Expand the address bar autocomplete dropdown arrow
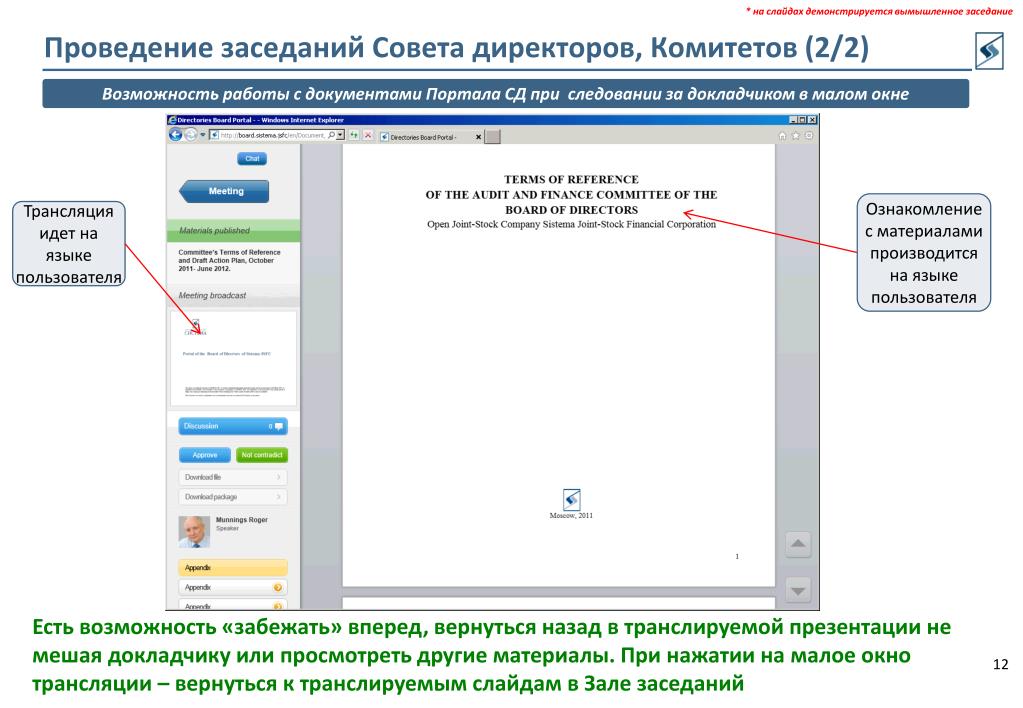The width and height of the screenshot is (1023, 708). point(341,135)
